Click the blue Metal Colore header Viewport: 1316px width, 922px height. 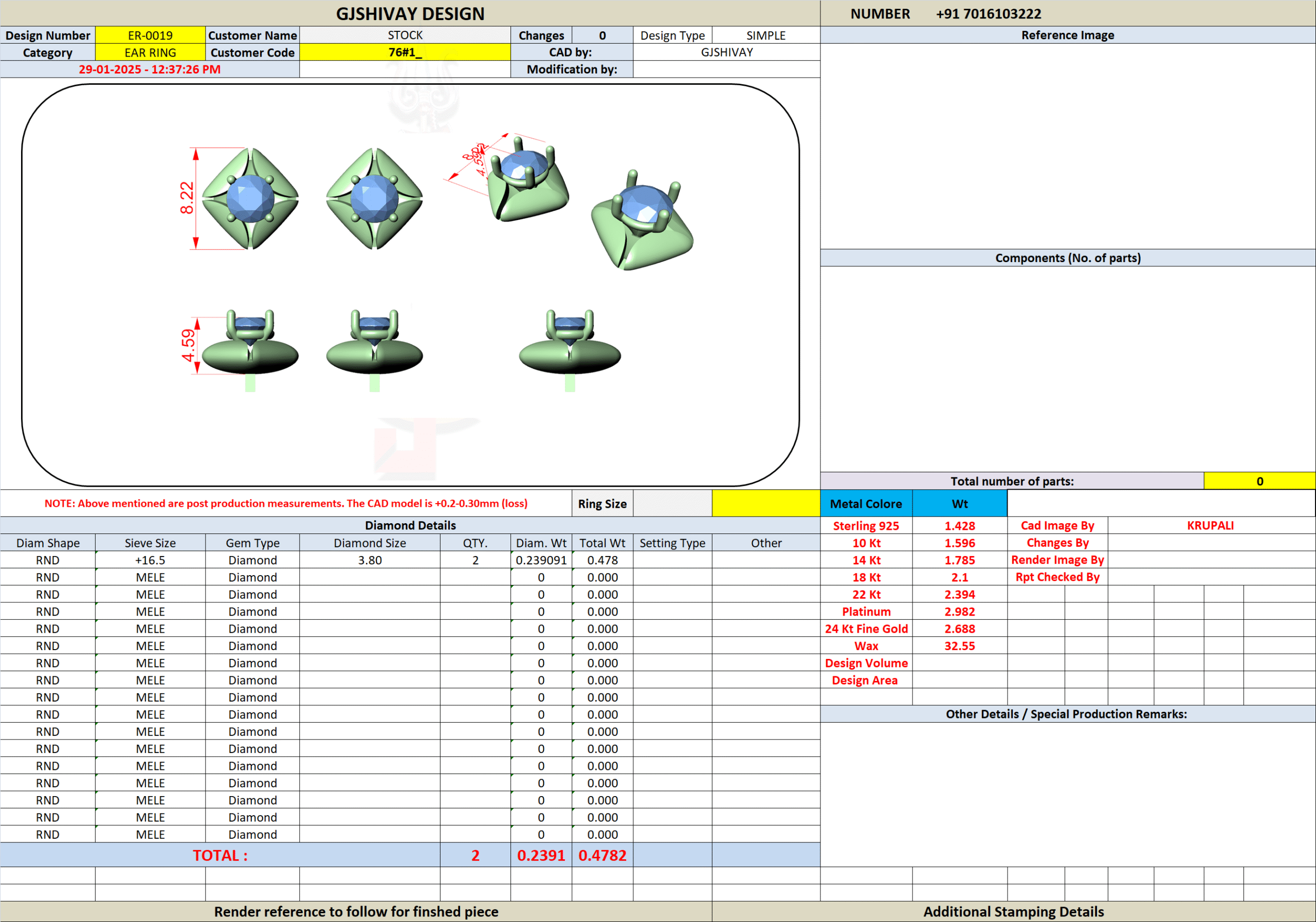click(866, 504)
